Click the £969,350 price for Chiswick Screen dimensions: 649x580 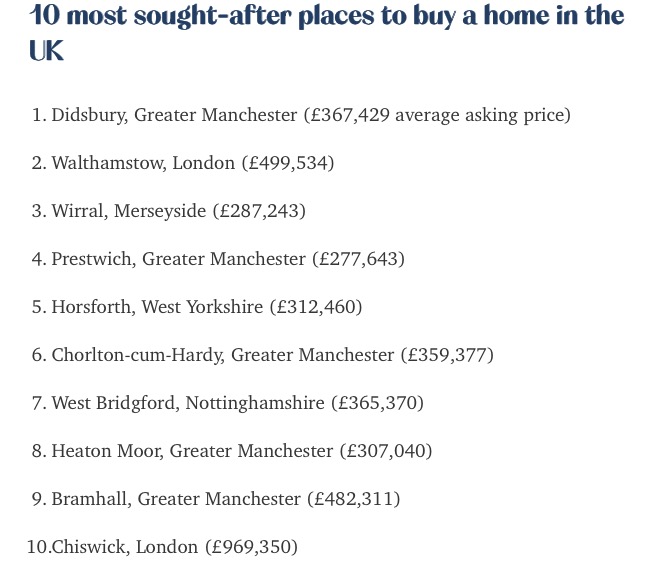click(252, 547)
